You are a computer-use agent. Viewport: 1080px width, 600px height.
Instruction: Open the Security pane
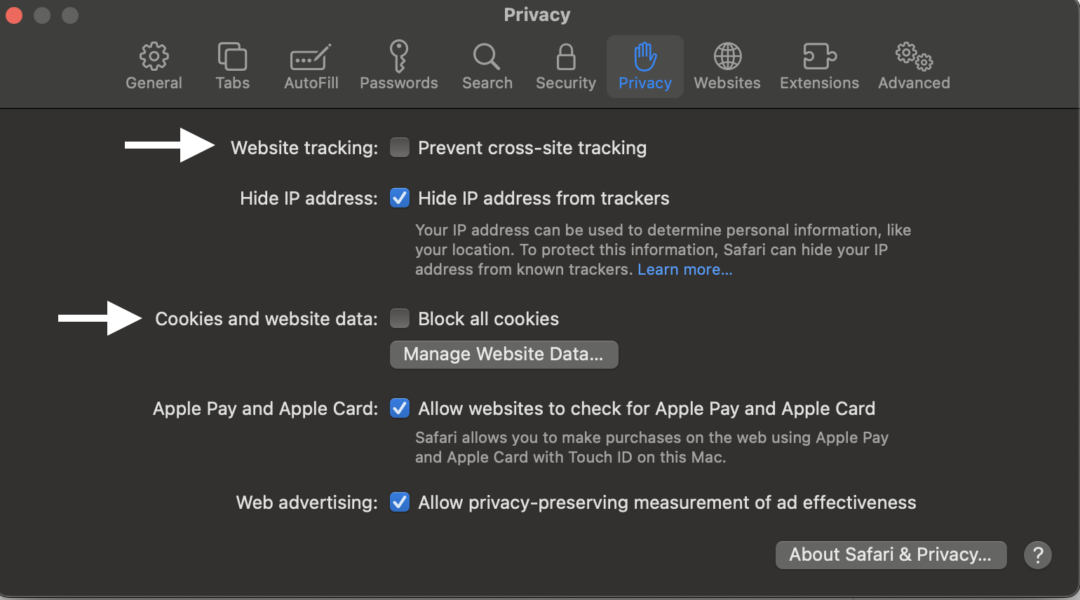(565, 64)
